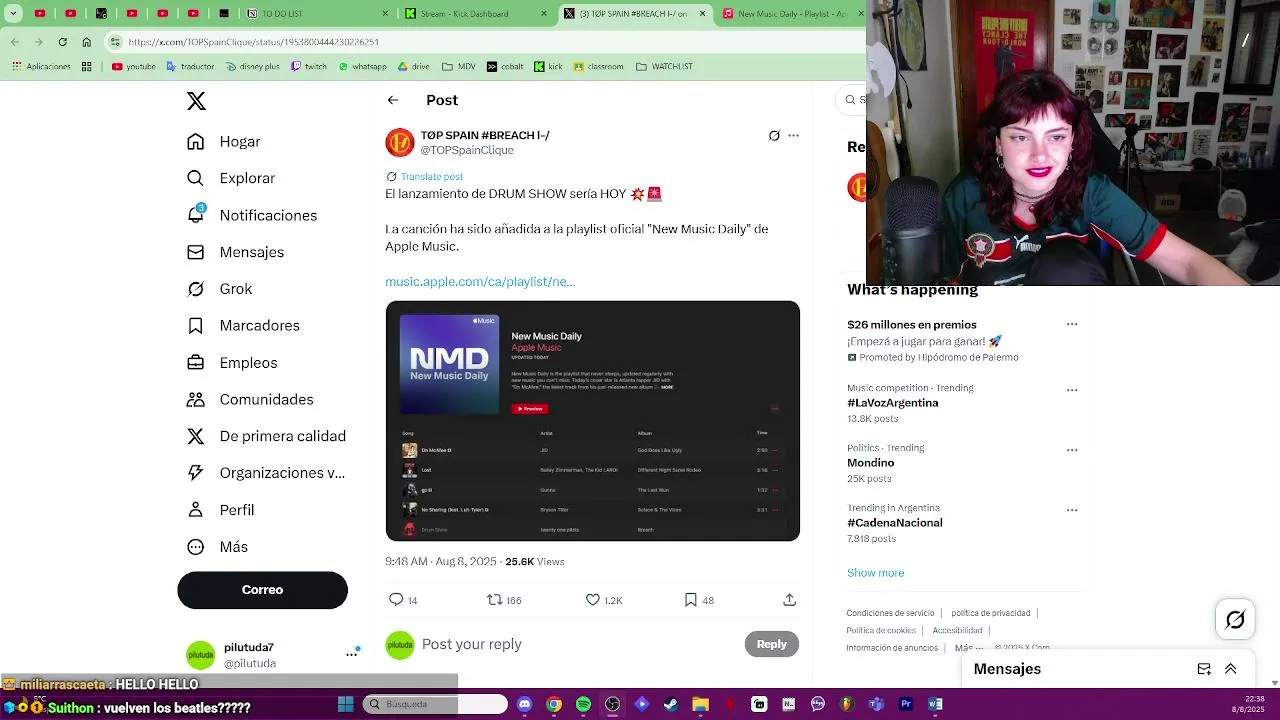Open Explorar search page
Viewport: 1280px width, 720px height.
tap(231, 178)
